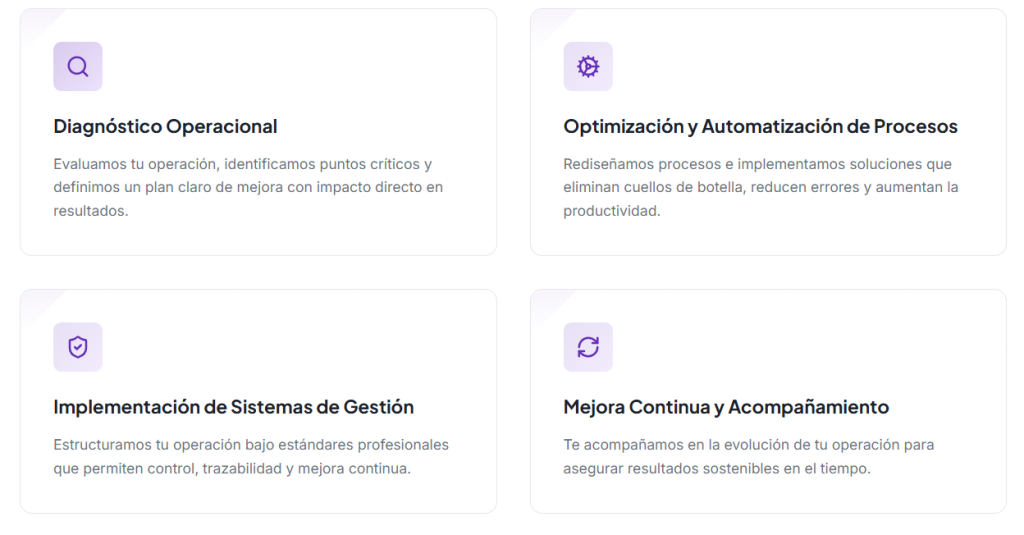Viewport: 1024px width, 535px height.
Task: Click the shield checkmark icon
Action: 78,347
